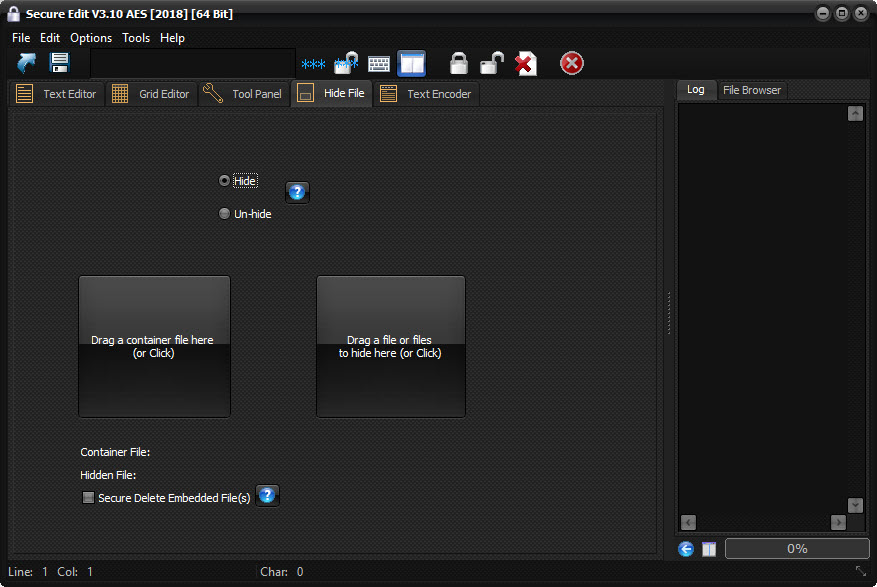Open the Tools menu
Viewport: 877px width, 587px height.
pyautogui.click(x=136, y=38)
